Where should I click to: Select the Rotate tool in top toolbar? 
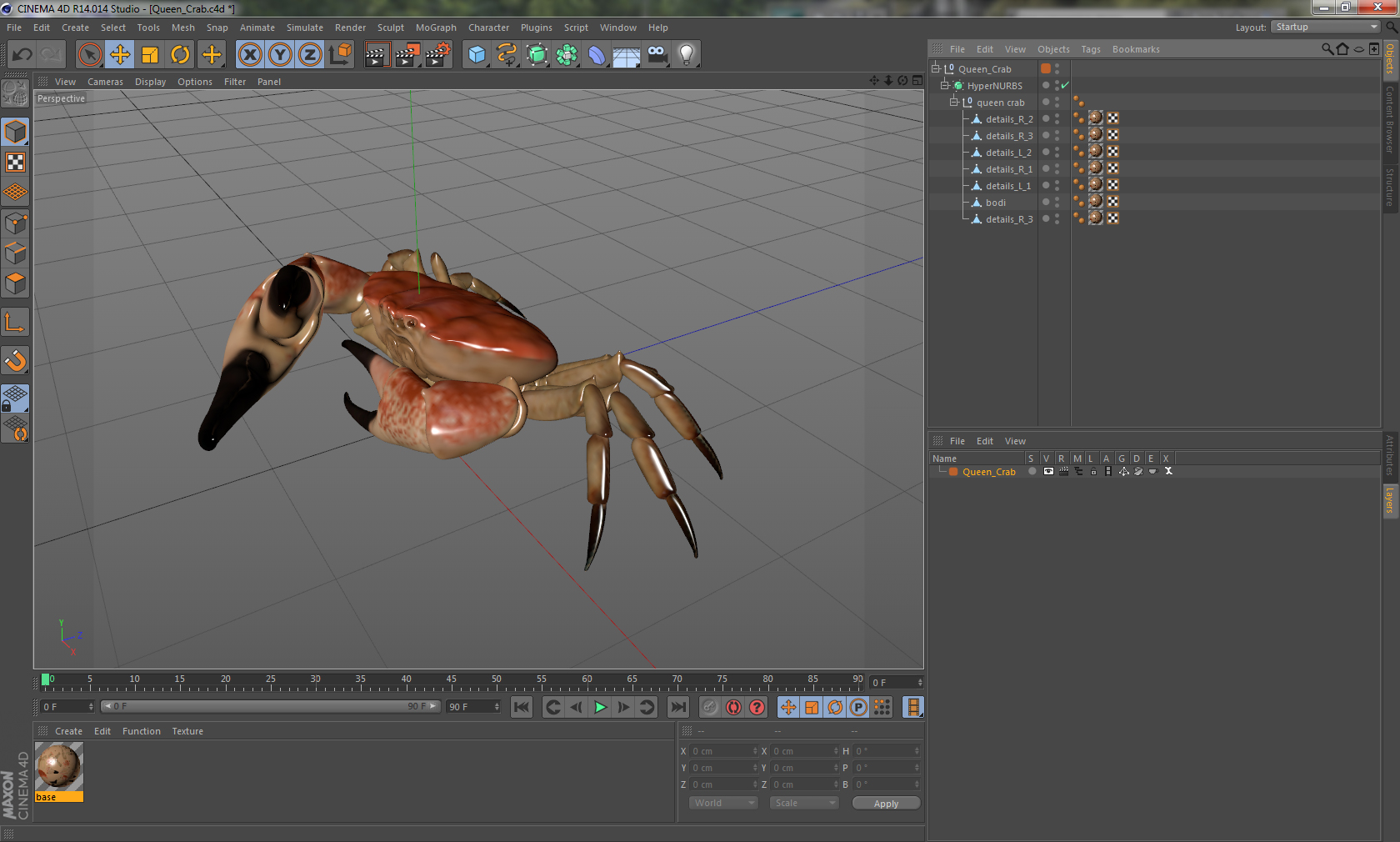pos(180,55)
